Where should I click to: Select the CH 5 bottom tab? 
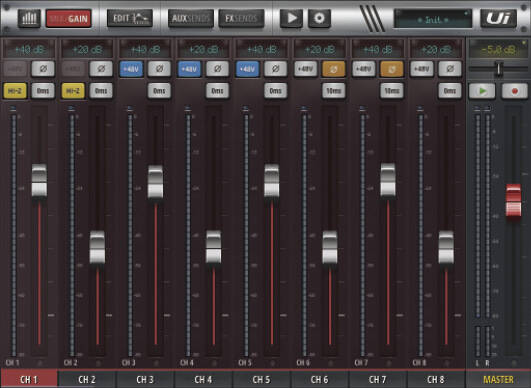[x=261, y=379]
